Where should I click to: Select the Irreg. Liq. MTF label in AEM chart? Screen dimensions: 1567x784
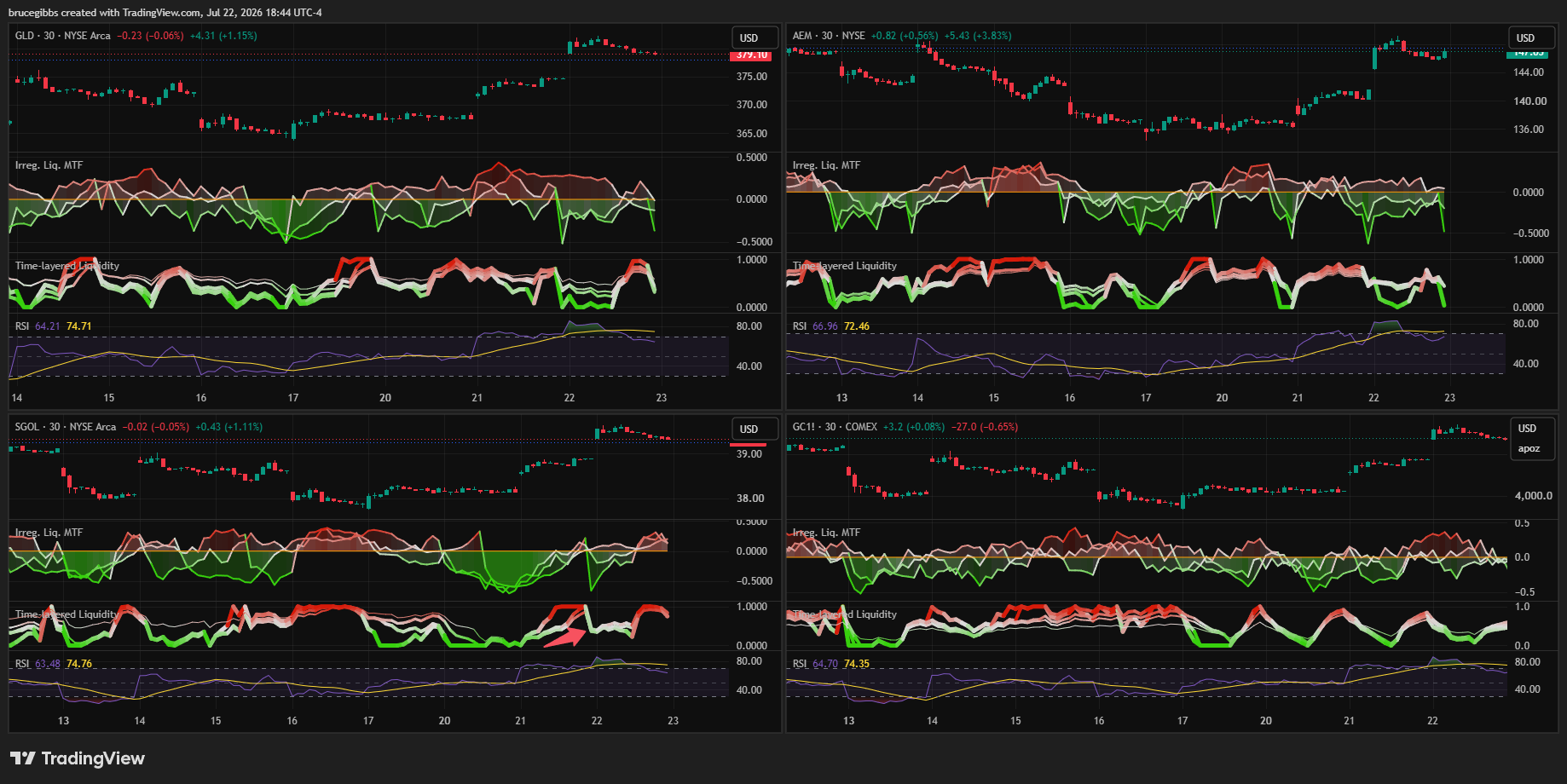click(826, 165)
